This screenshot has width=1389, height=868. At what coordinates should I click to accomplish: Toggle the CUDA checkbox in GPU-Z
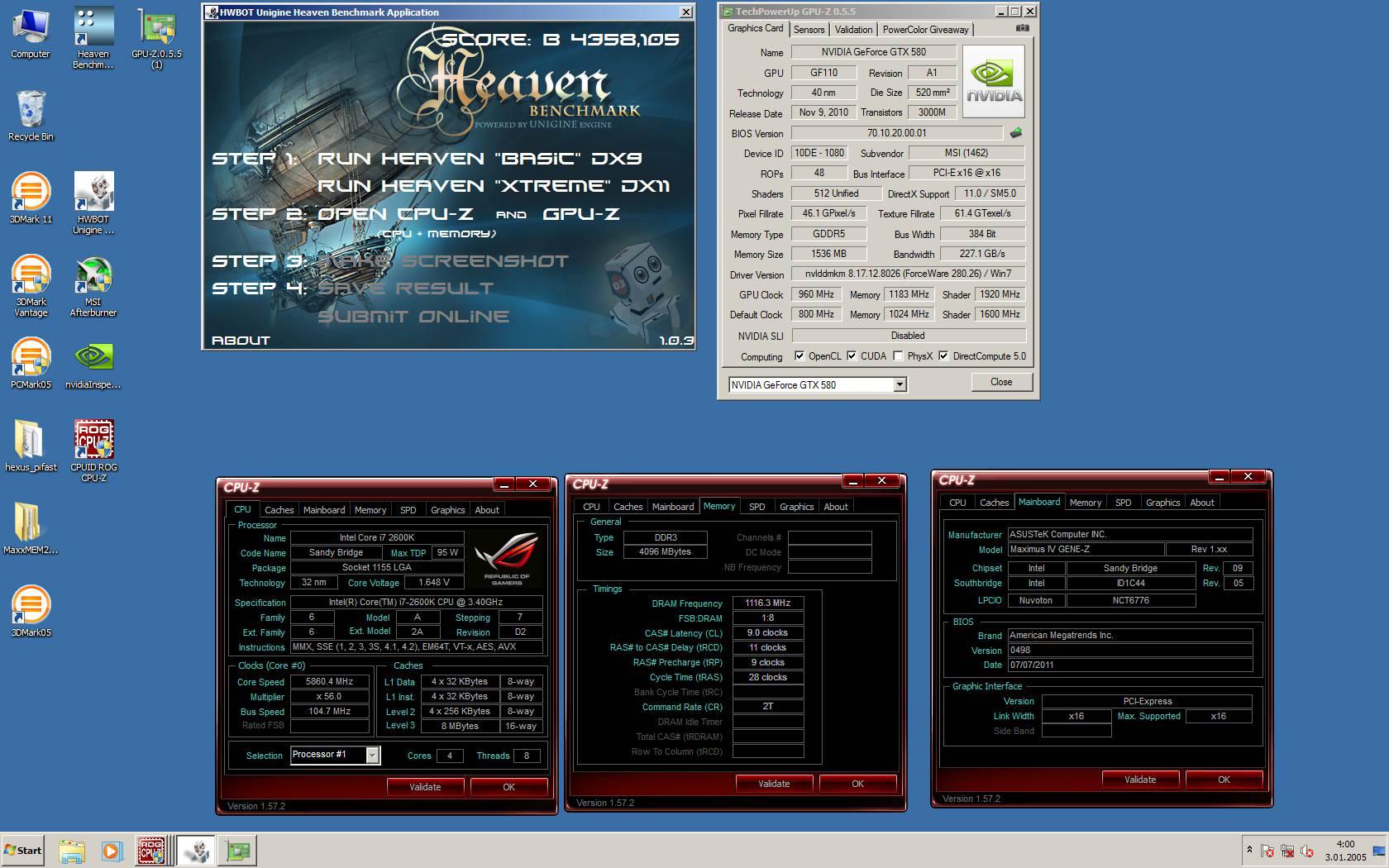(852, 356)
